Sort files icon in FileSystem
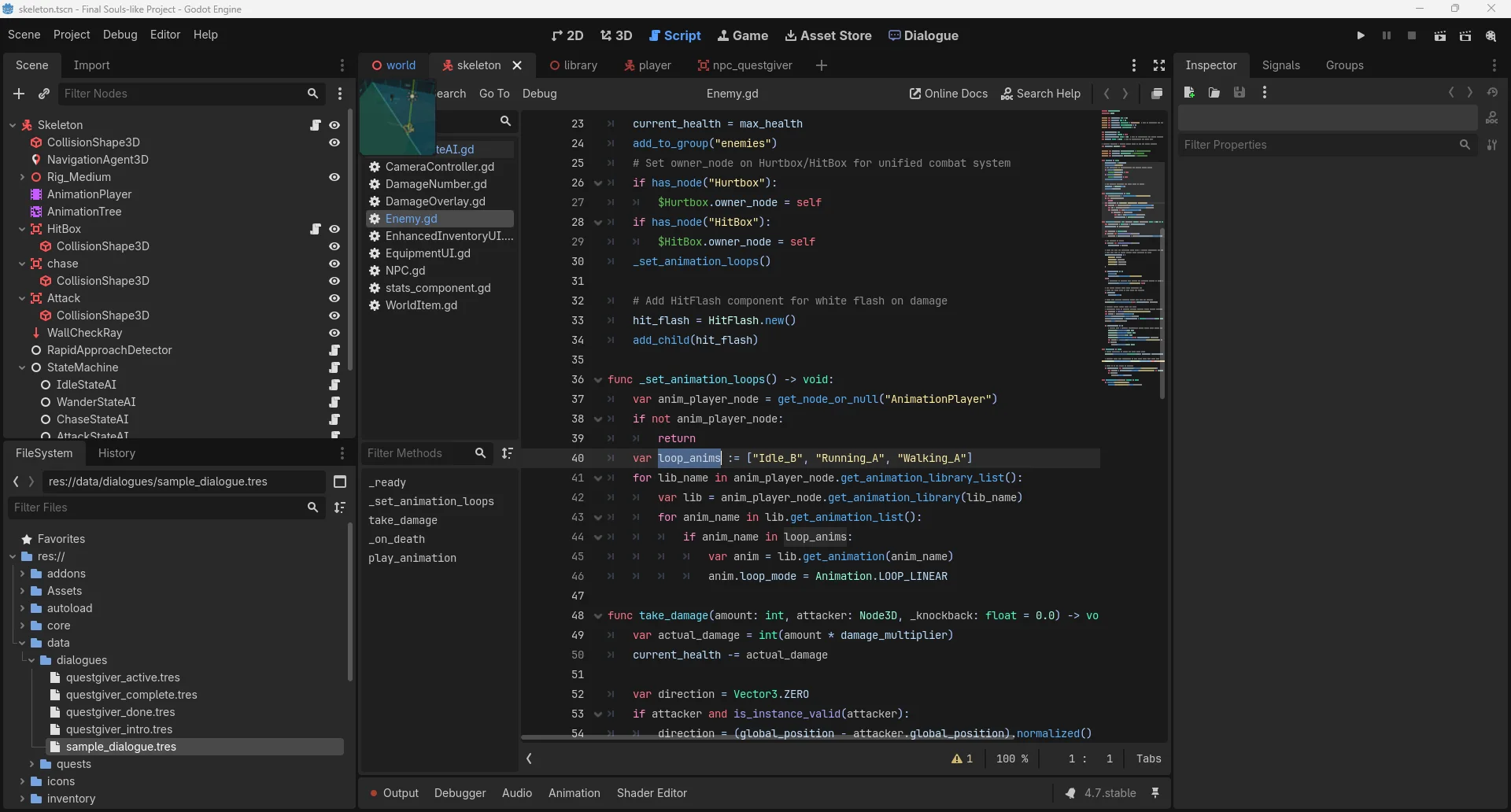The image size is (1511, 812). coord(340,507)
